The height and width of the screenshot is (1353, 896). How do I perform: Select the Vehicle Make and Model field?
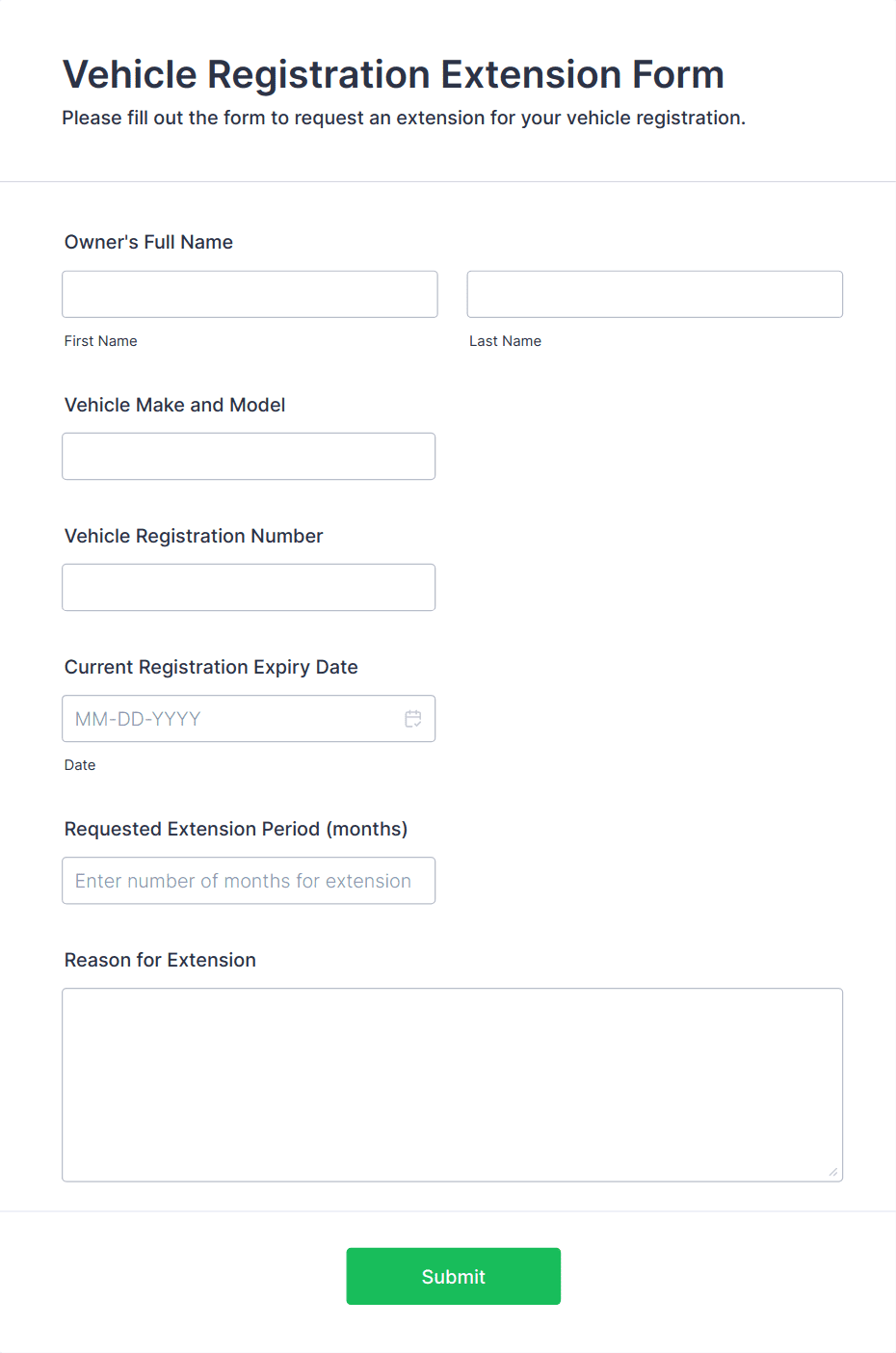tap(249, 456)
